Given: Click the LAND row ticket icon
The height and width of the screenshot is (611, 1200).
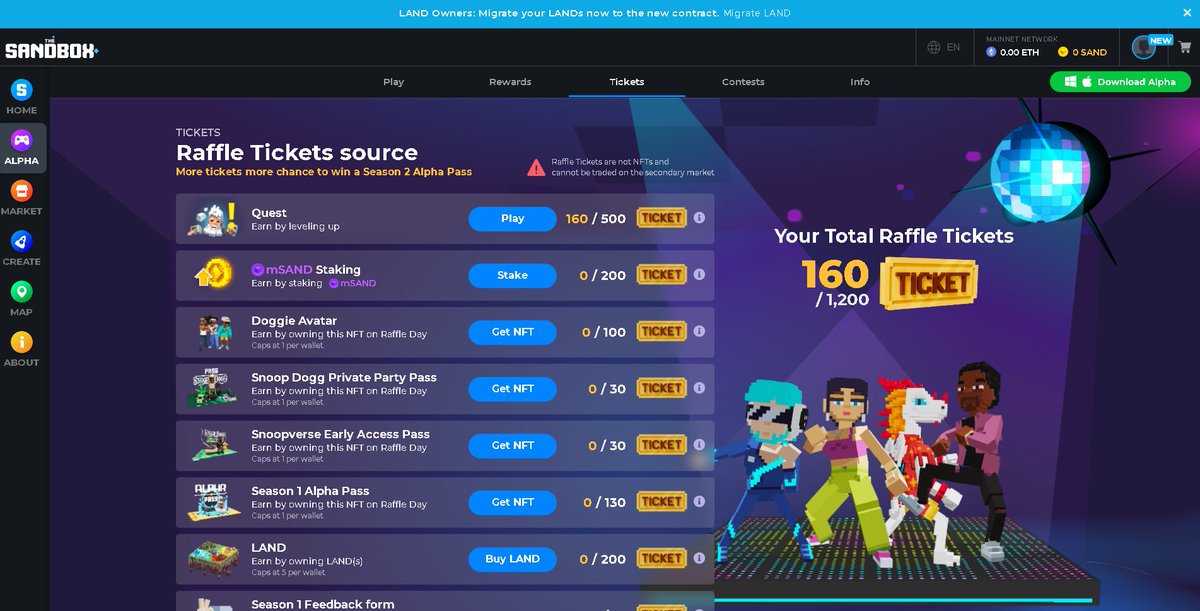Looking at the screenshot, I should coord(661,559).
